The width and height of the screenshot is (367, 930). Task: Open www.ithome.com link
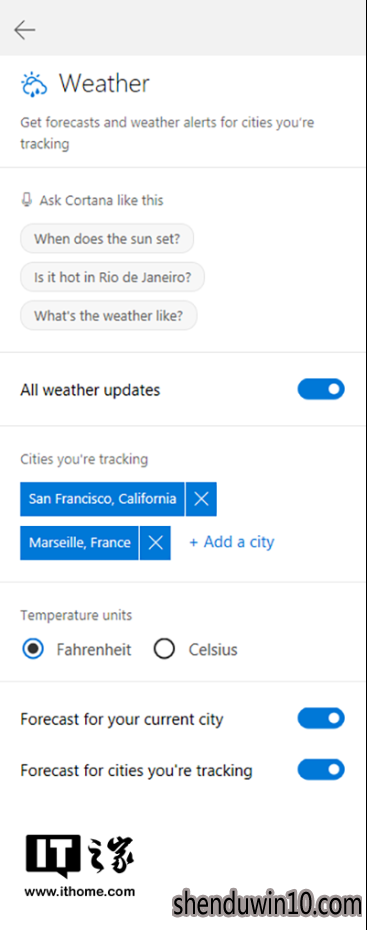coord(79,891)
